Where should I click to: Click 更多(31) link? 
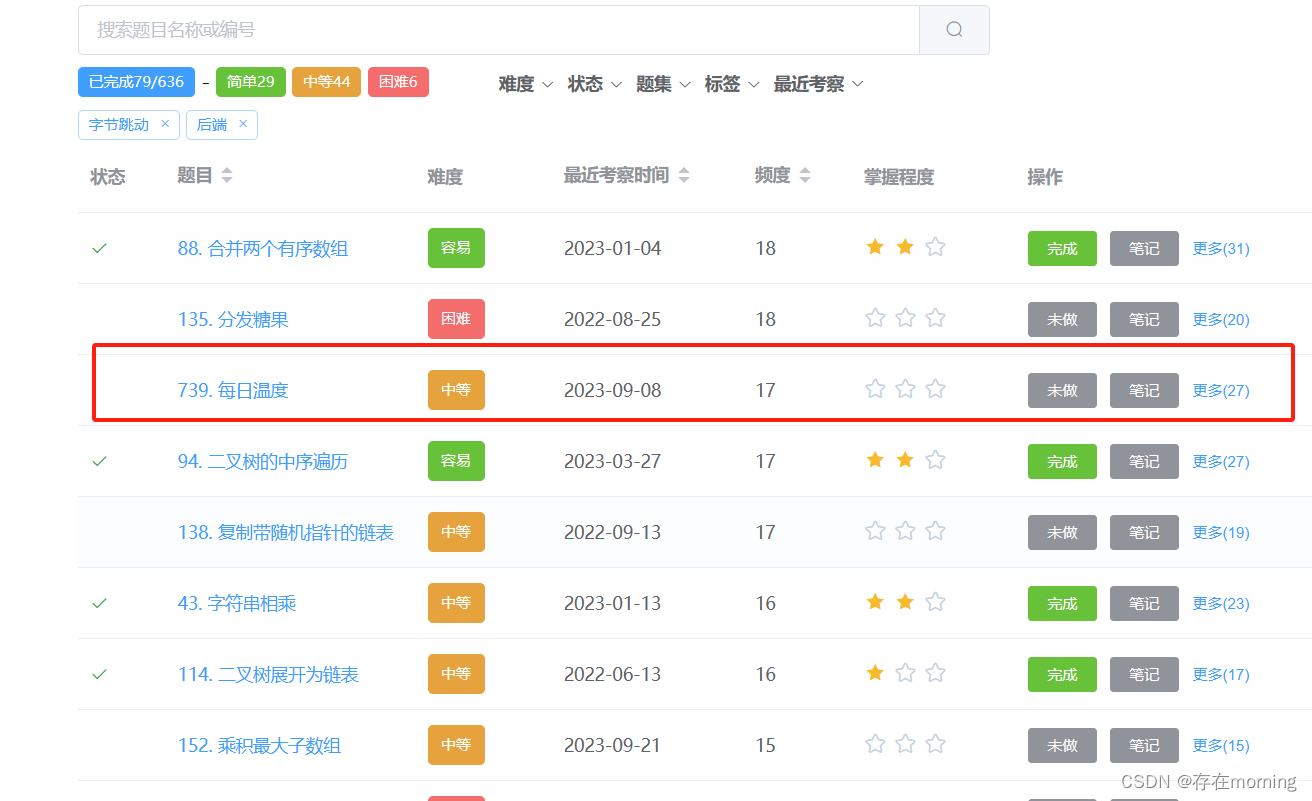click(1221, 249)
